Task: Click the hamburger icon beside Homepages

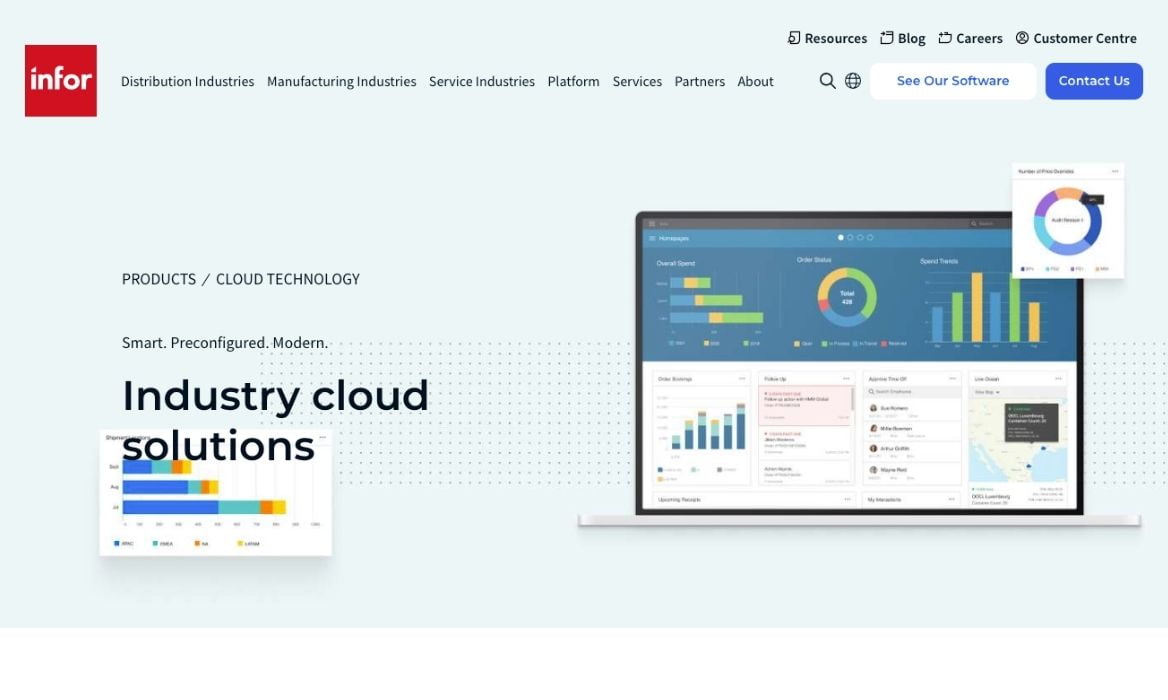Action: 651,238
